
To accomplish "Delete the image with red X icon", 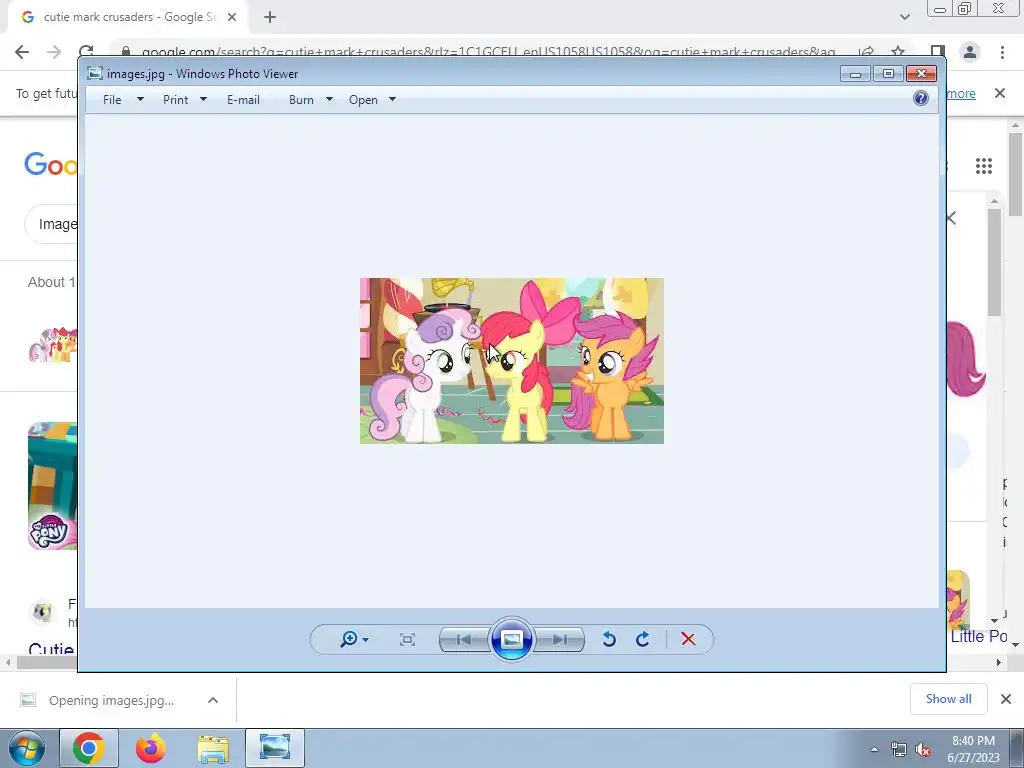I will 688,639.
